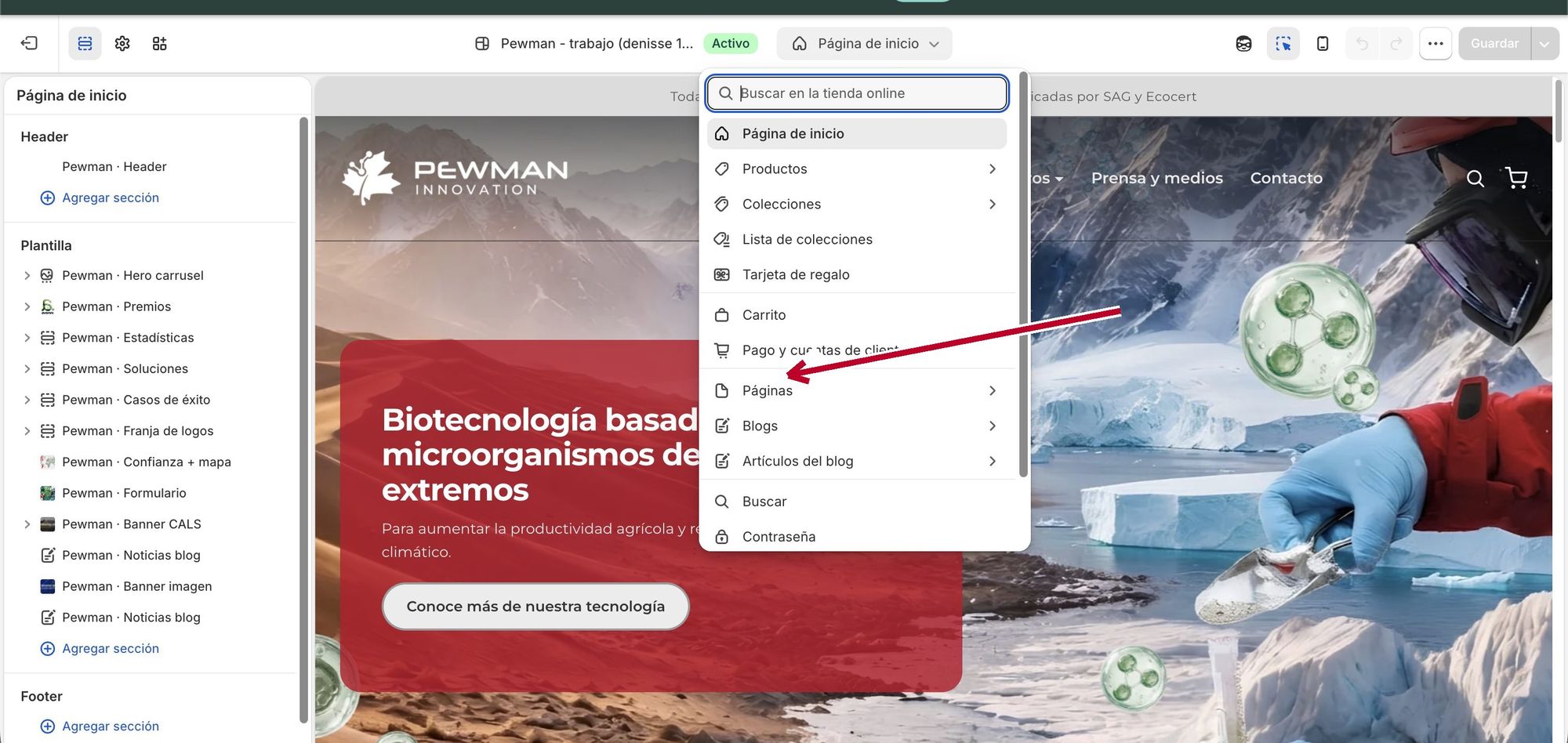Open the Páginas menu entry

click(x=857, y=390)
